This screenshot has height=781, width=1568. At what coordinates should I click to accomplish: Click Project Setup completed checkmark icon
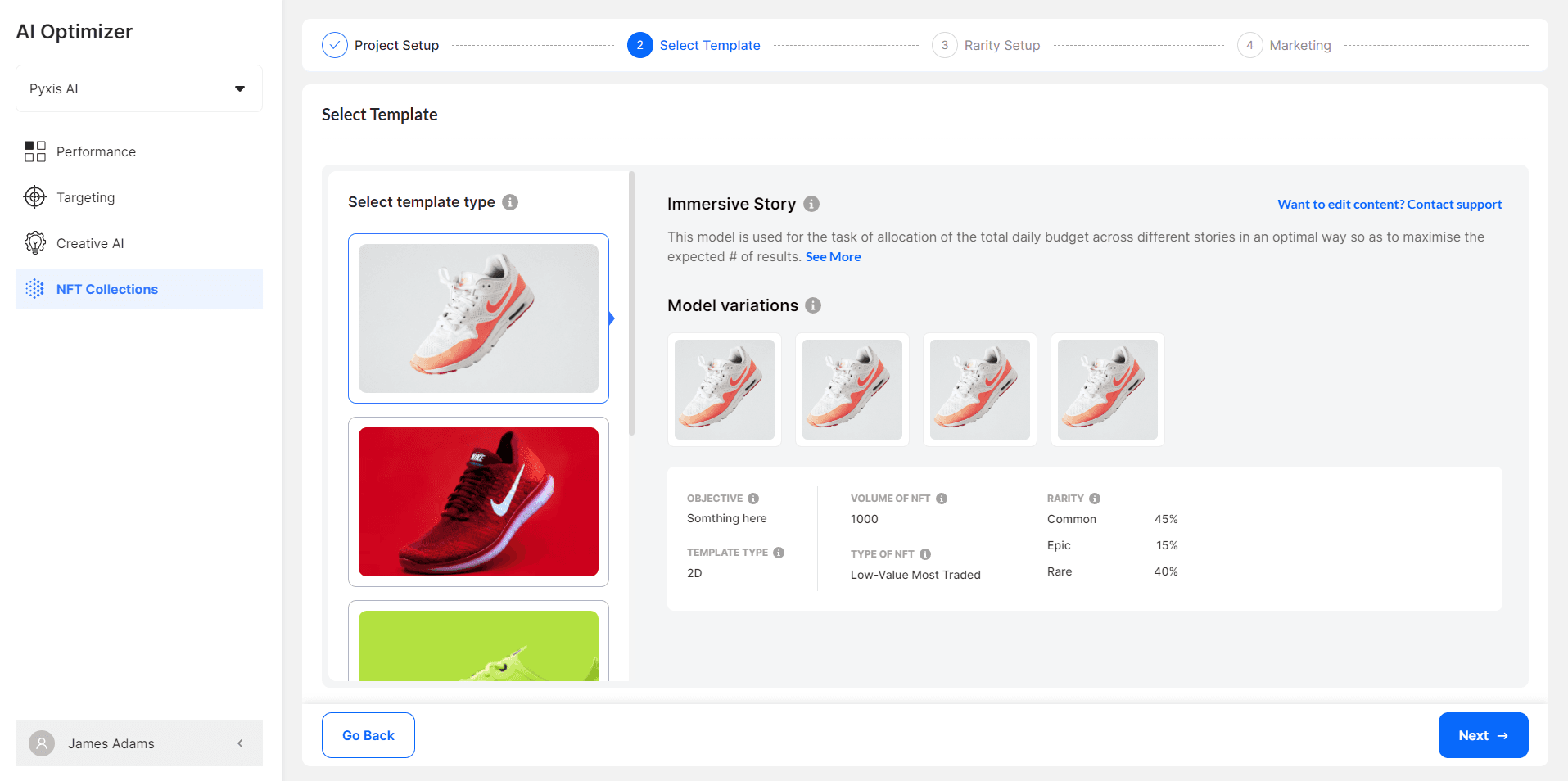335,45
